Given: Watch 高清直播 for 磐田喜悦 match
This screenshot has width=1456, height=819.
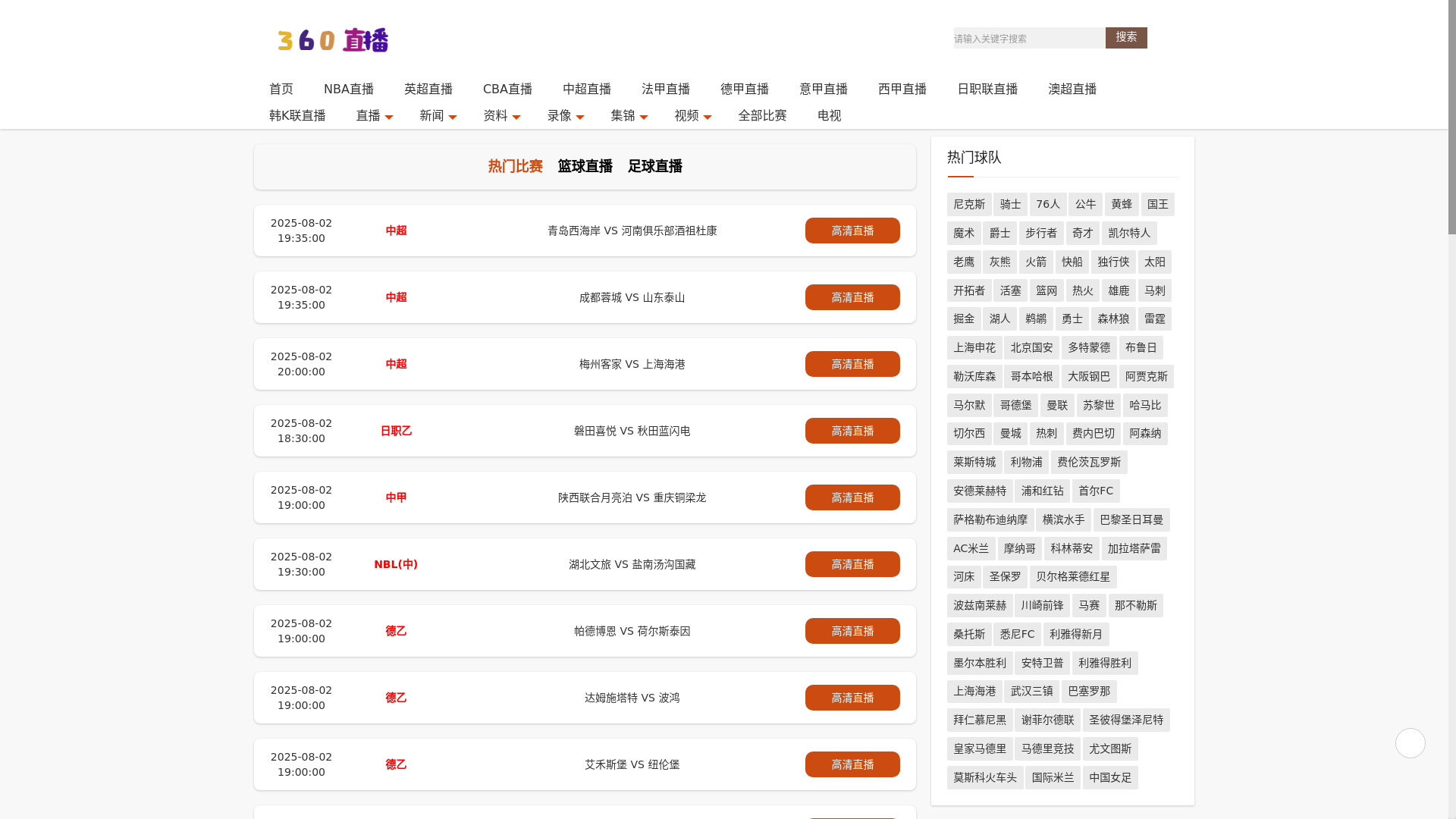Looking at the screenshot, I should tap(852, 431).
